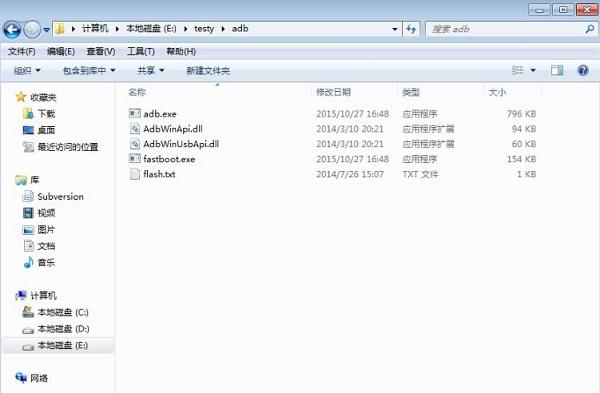Click the flash.txt file name
Viewport: 600px width, 393px height.
click(x=159, y=174)
